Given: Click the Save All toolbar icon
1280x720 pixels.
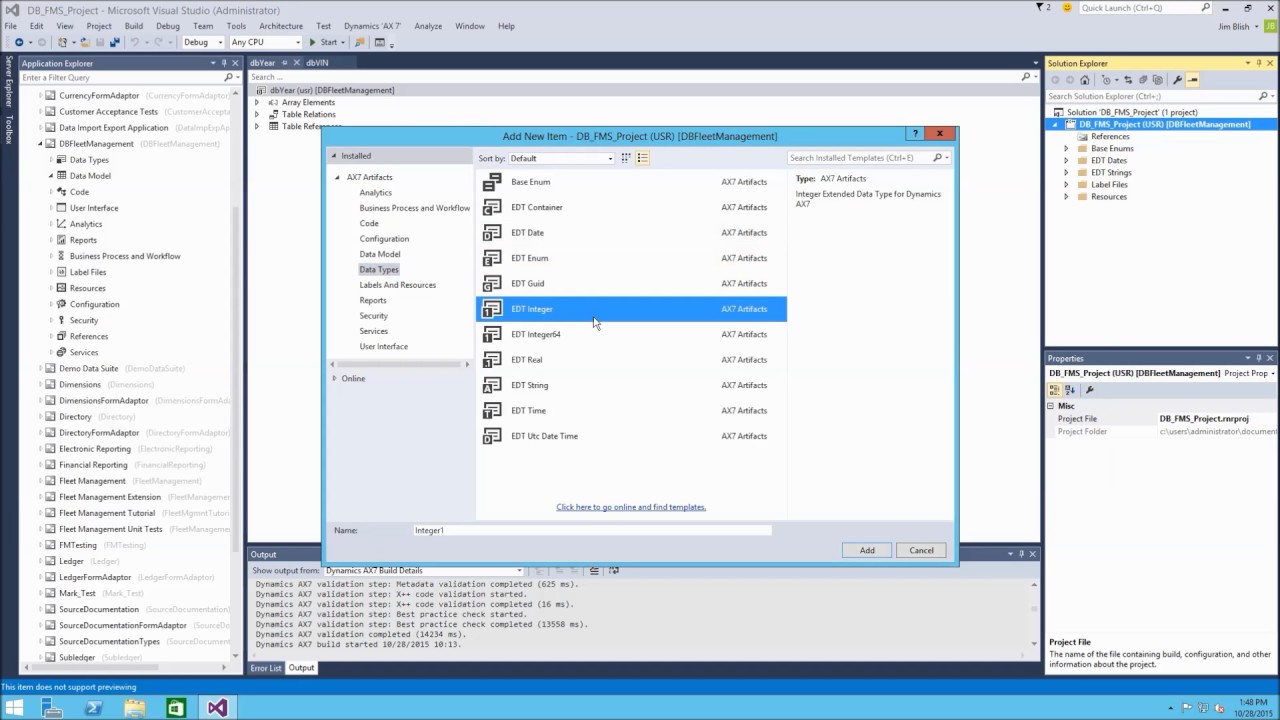Looking at the screenshot, I should [114, 42].
